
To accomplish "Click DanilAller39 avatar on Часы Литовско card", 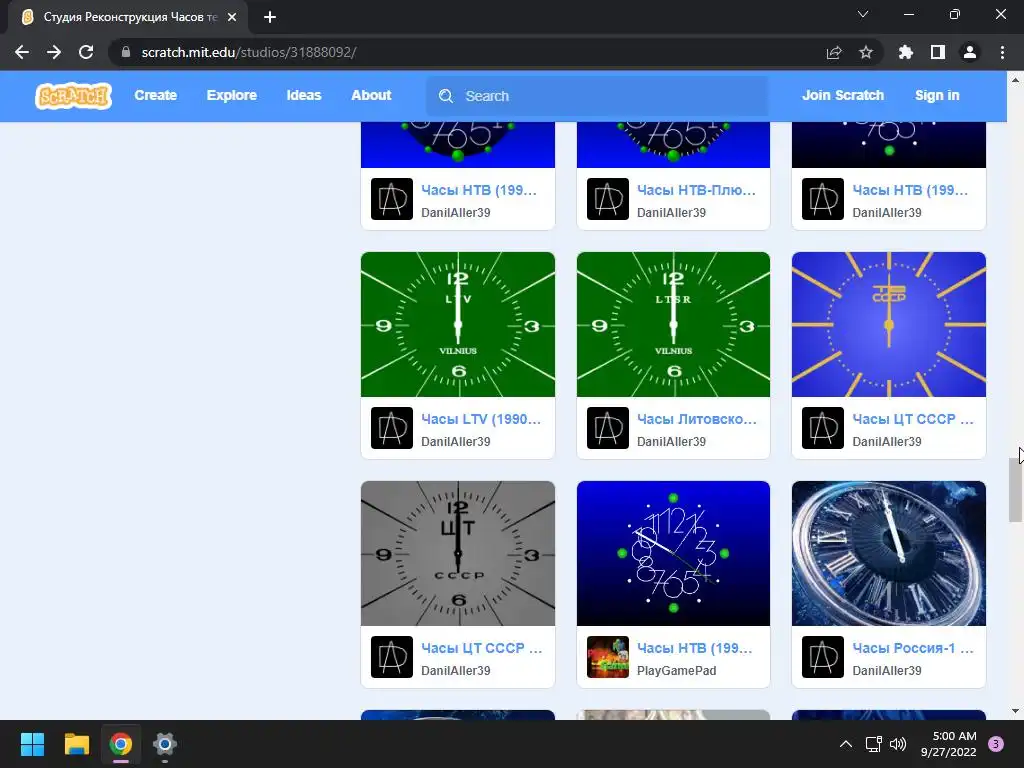I will pos(608,428).
